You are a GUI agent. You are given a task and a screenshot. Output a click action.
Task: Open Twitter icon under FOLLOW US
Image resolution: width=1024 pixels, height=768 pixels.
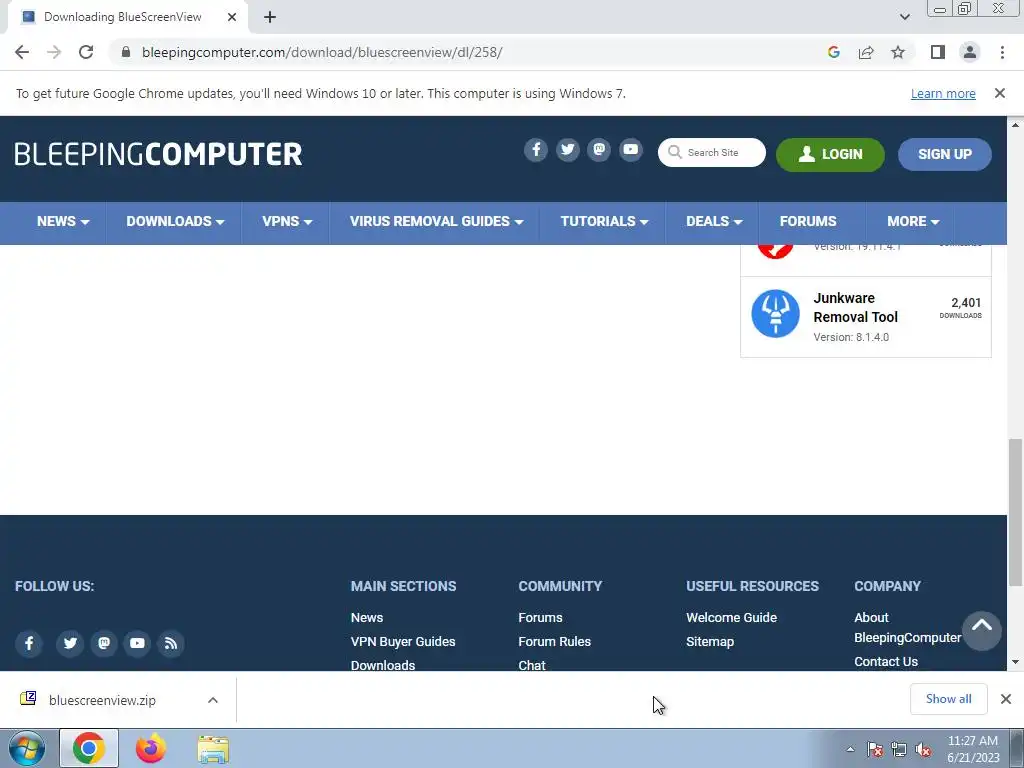click(70, 643)
